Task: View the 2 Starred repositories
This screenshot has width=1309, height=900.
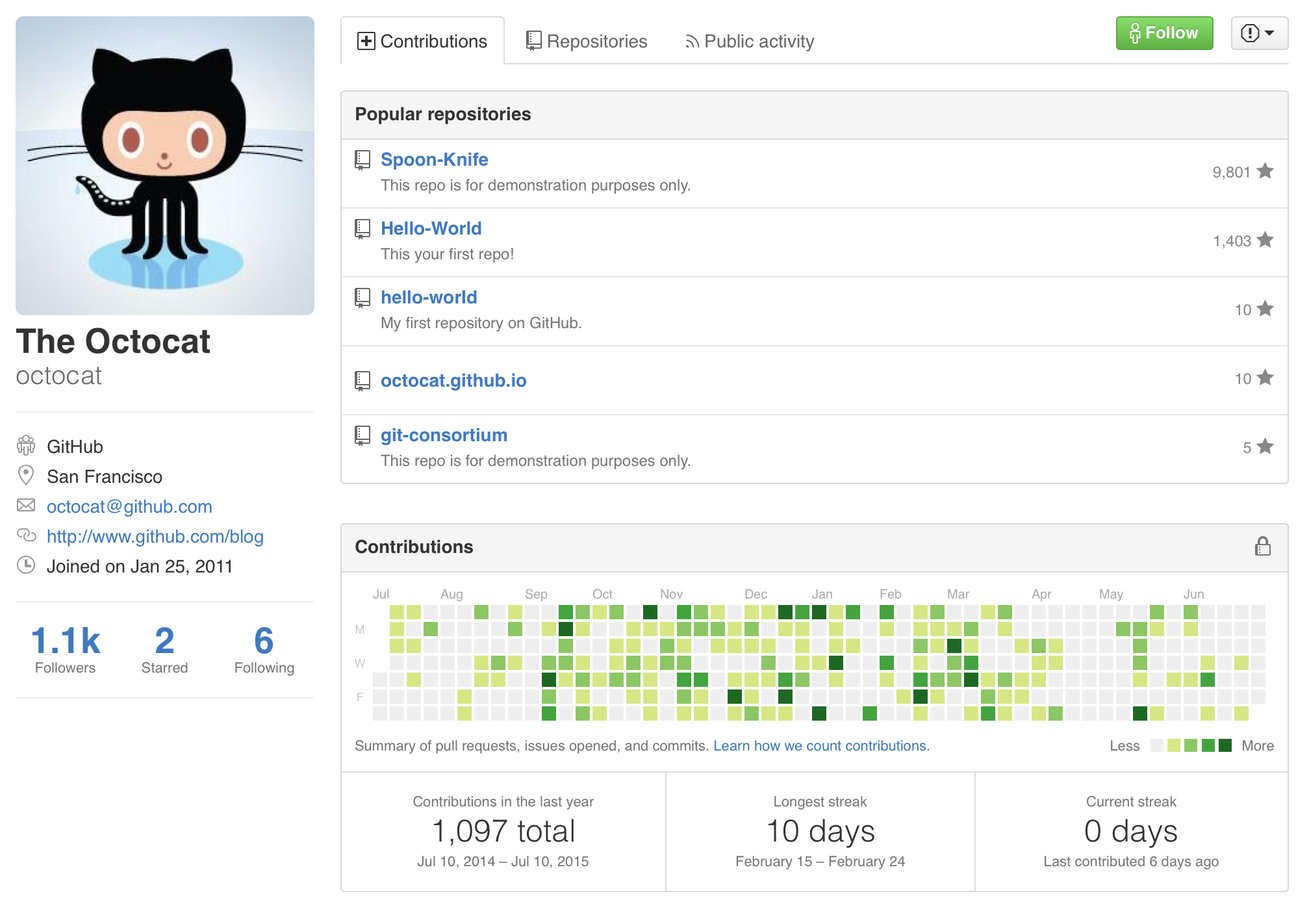Action: point(164,649)
